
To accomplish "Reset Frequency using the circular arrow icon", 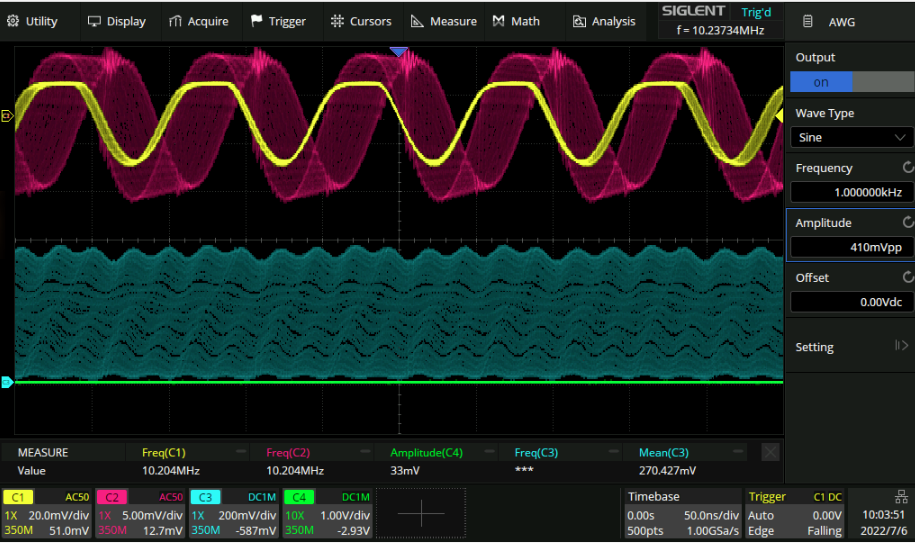I will [907, 168].
